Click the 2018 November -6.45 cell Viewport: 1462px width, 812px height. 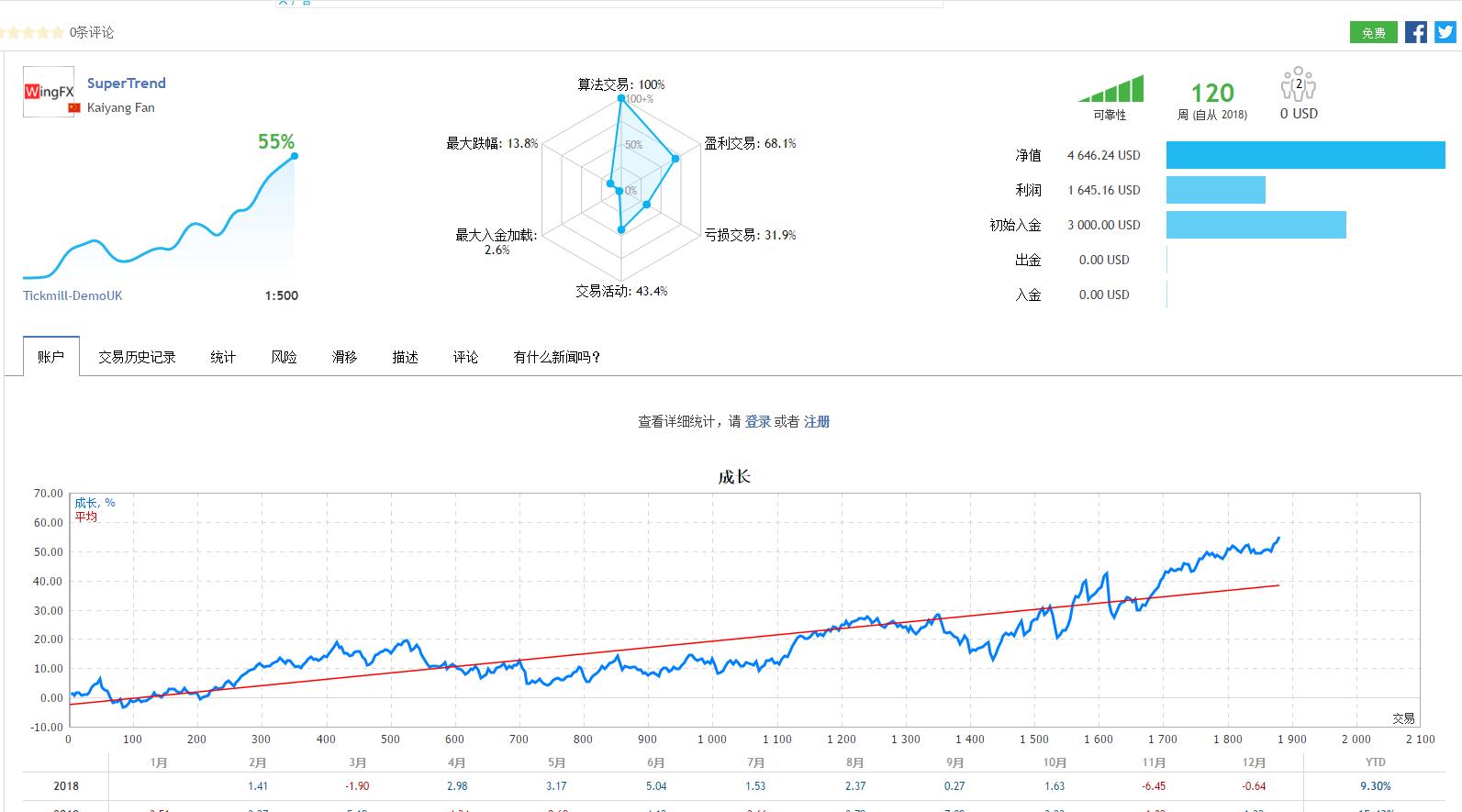1154,786
